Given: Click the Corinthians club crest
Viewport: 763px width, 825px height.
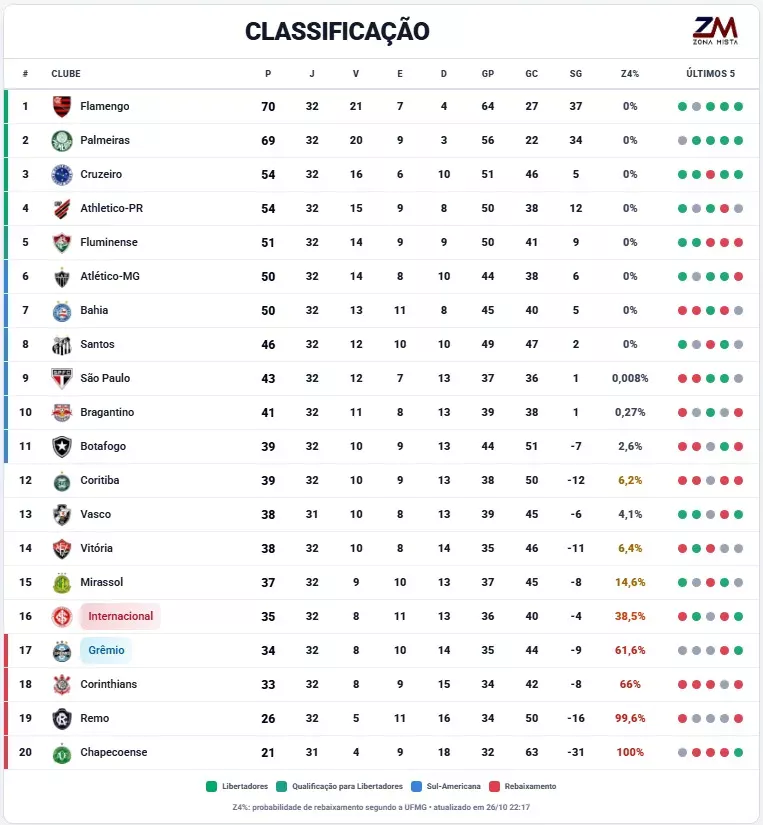Looking at the screenshot, I should pyautogui.click(x=62, y=684).
